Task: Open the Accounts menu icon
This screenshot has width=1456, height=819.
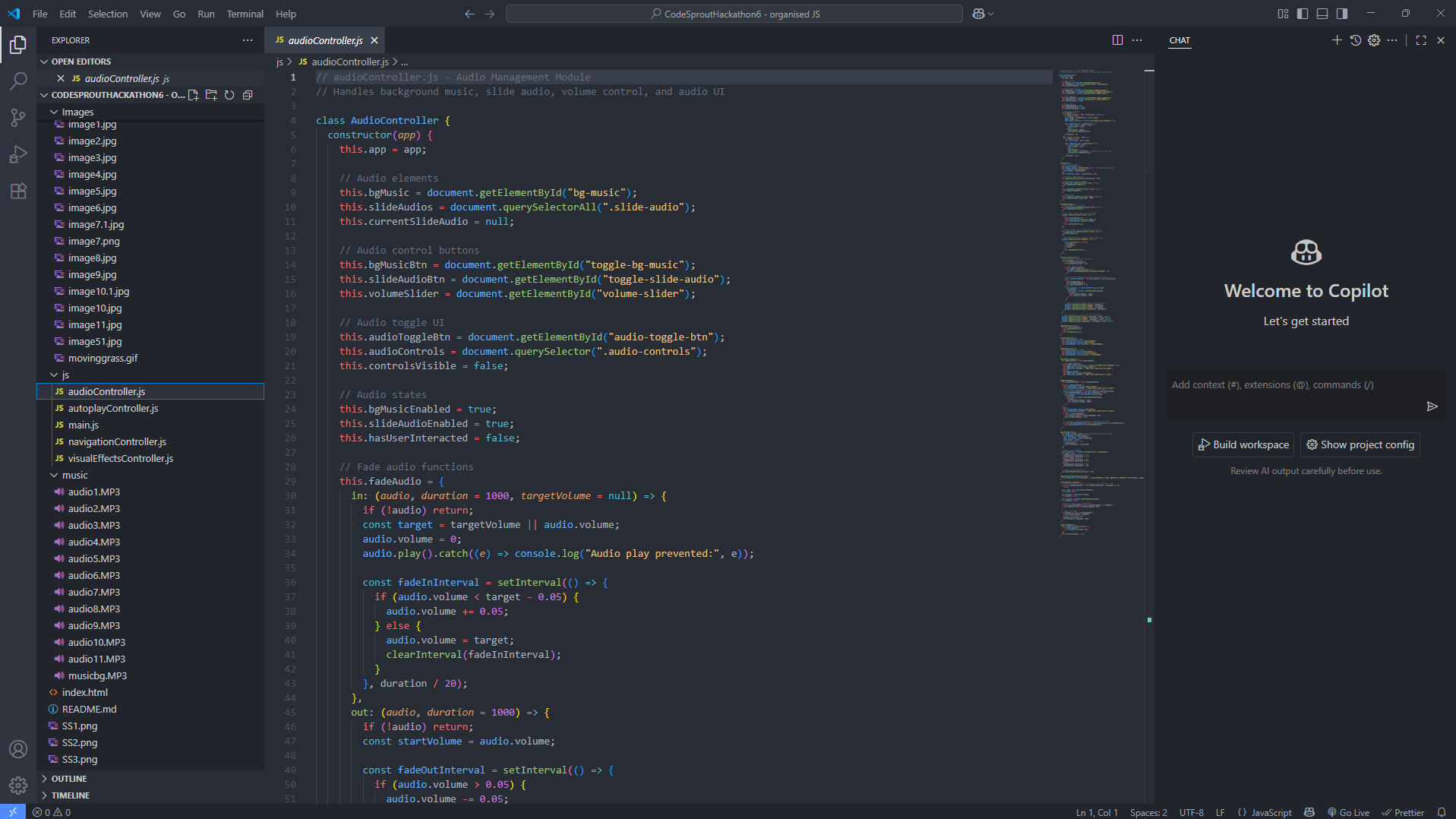Action: (18, 749)
